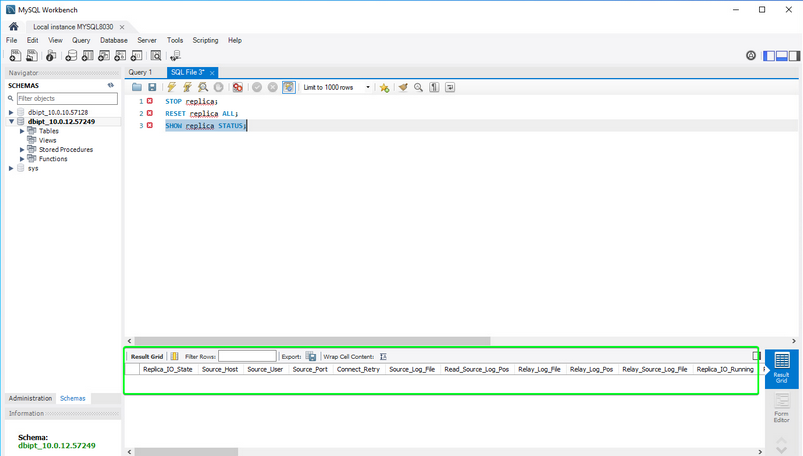Select the Replica_IO_Running column header
The width and height of the screenshot is (803, 456).
click(x=725, y=369)
